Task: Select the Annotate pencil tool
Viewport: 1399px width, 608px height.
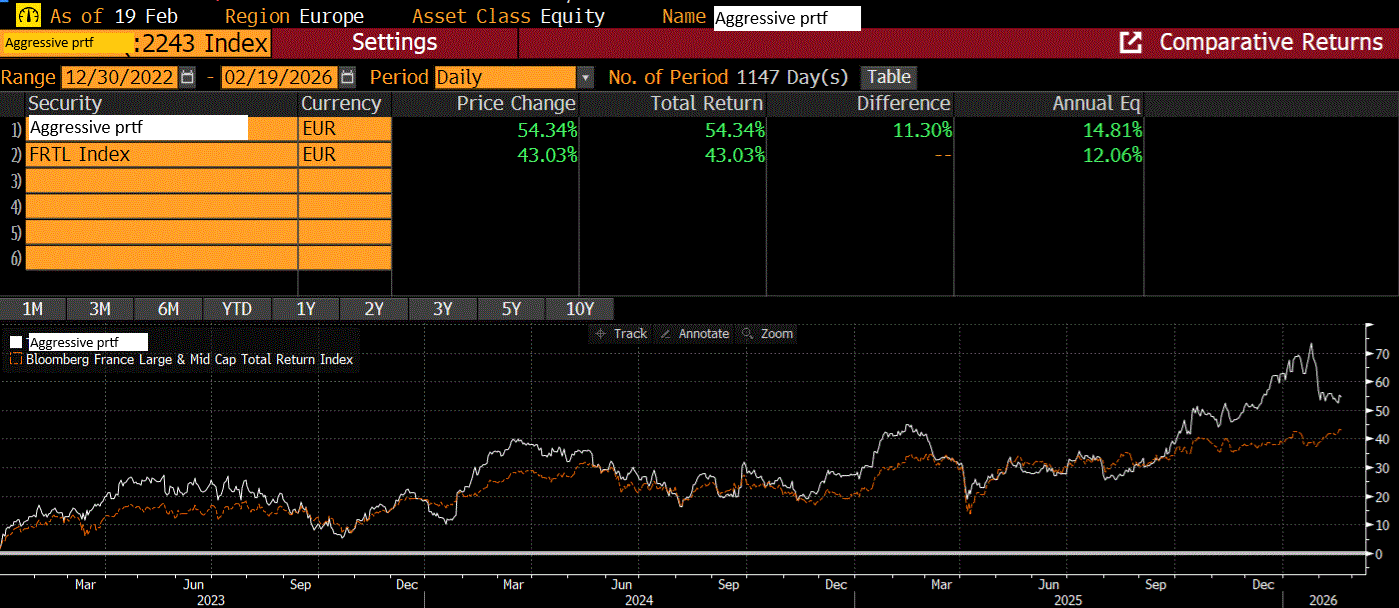Action: (x=666, y=334)
